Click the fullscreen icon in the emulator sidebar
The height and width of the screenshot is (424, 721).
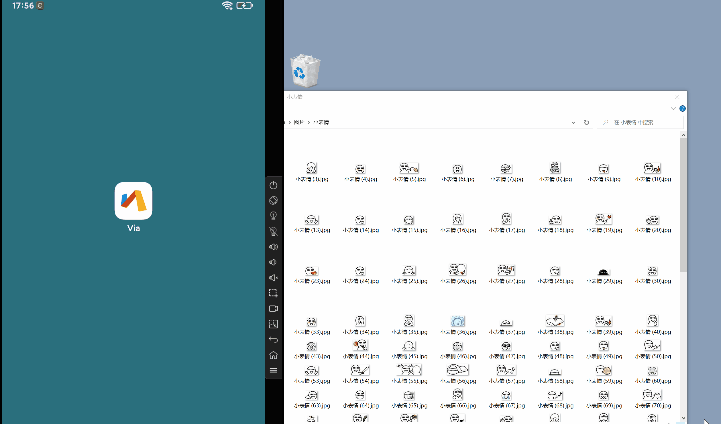[x=273, y=324]
